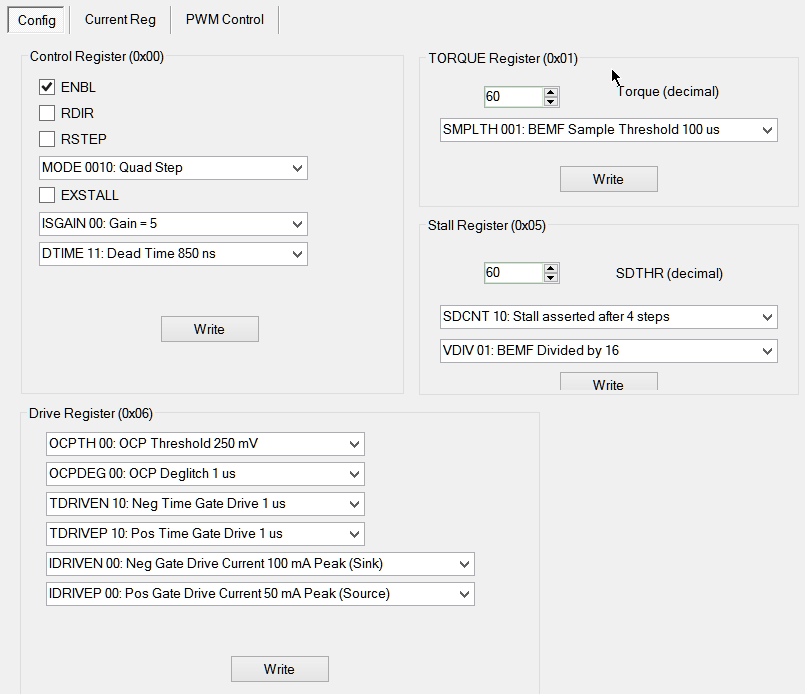Check the RSTEP option
The image size is (805, 694).
(x=47, y=139)
